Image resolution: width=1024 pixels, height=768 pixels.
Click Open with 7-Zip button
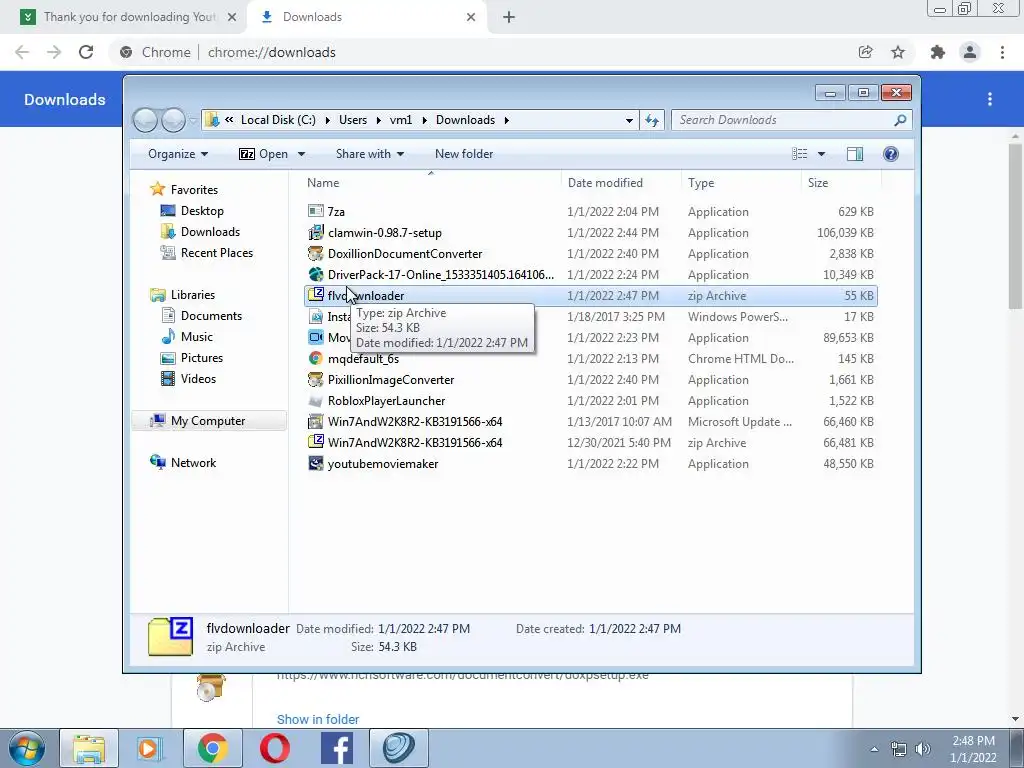pos(263,153)
